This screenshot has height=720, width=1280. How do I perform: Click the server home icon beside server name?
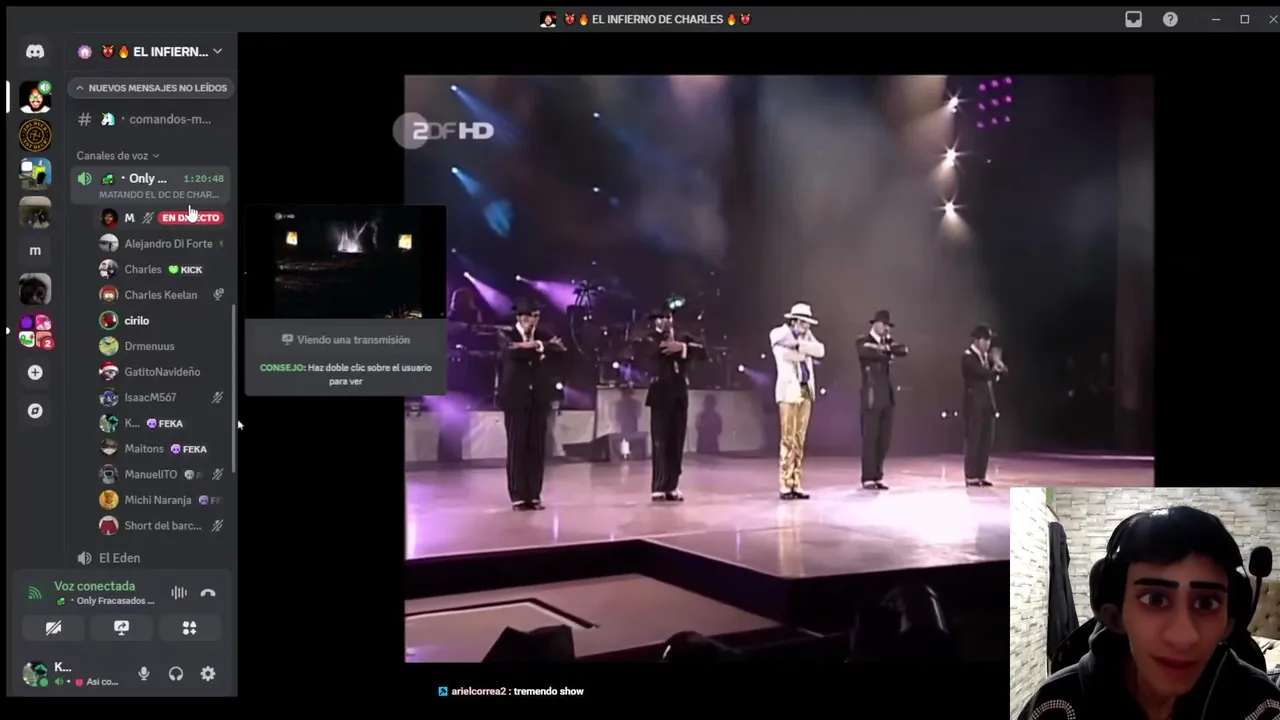click(x=85, y=52)
